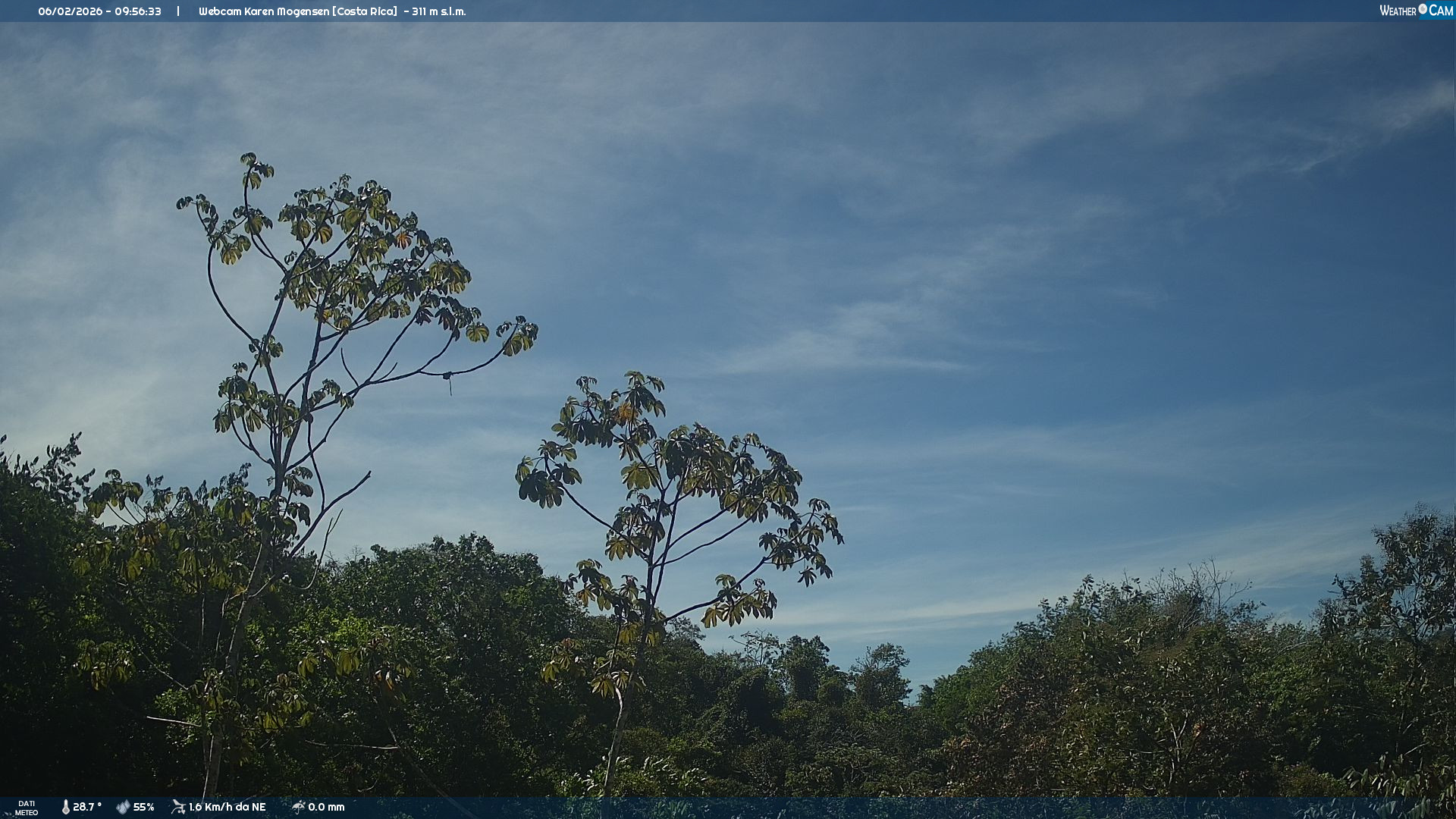Screen dimensions: 1456x819
Task: Click the 311 m s.l.m. altitude label
Action: pyautogui.click(x=438, y=11)
